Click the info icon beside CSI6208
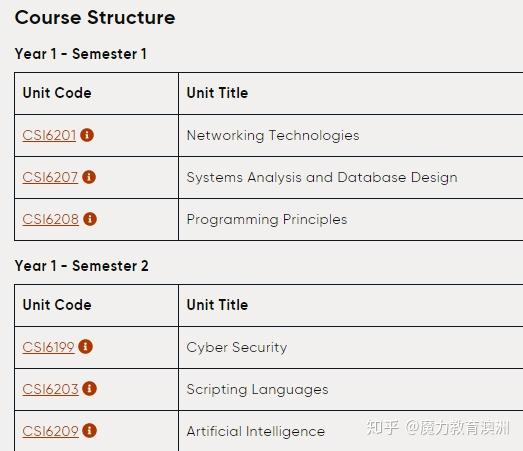The height and width of the screenshot is (451, 523). point(90,219)
